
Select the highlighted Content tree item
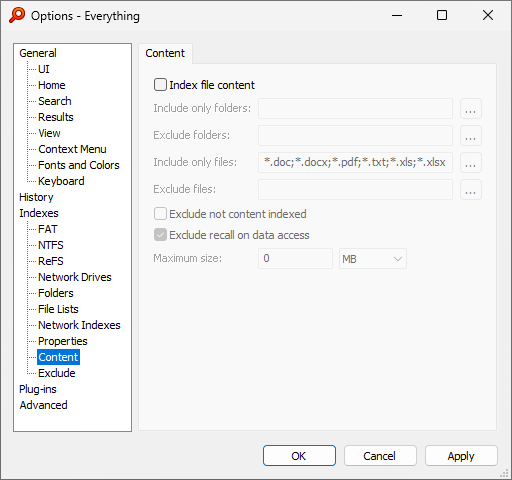[58, 357]
